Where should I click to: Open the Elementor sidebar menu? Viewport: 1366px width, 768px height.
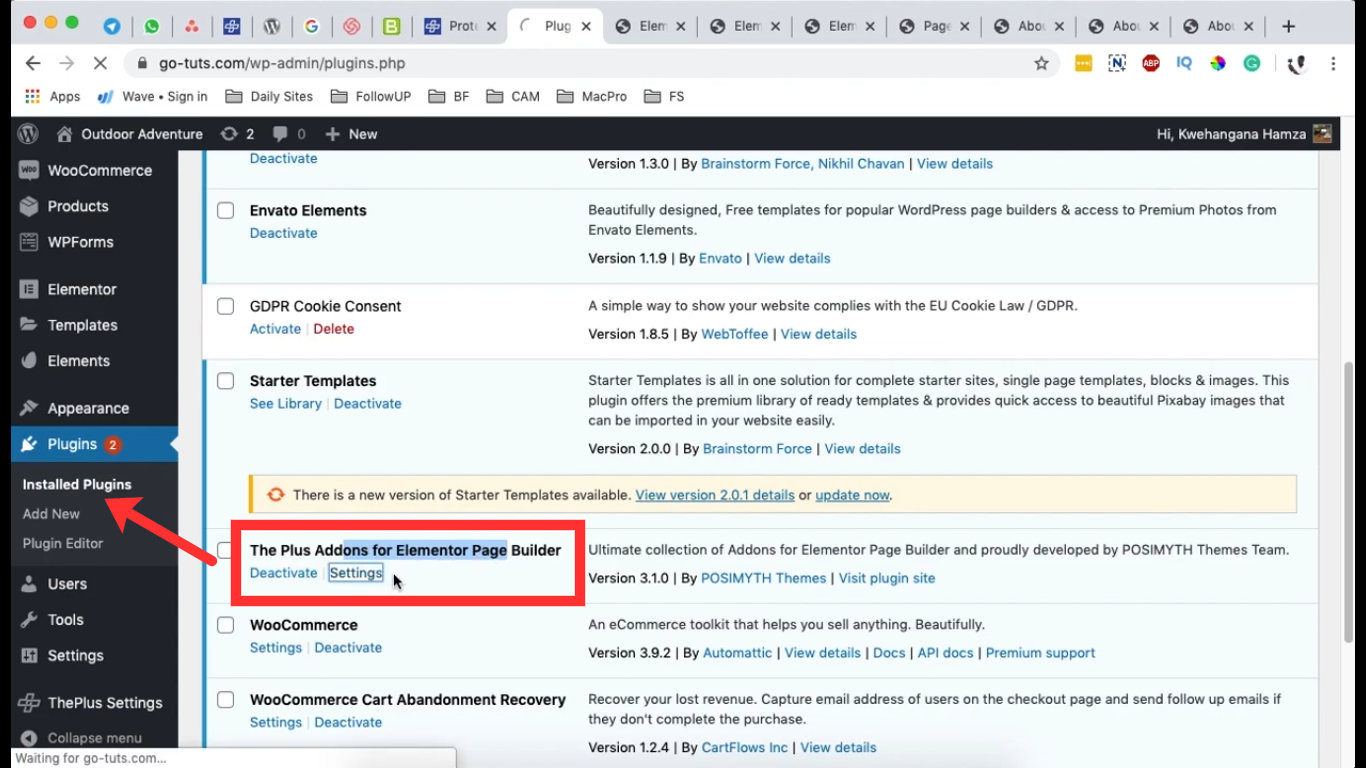(x=95, y=289)
